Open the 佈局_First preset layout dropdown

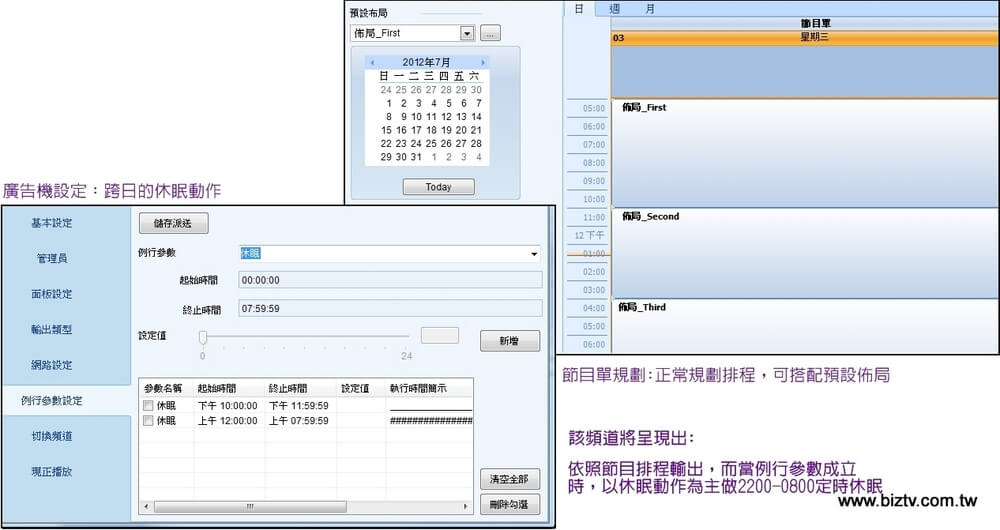tap(467, 33)
